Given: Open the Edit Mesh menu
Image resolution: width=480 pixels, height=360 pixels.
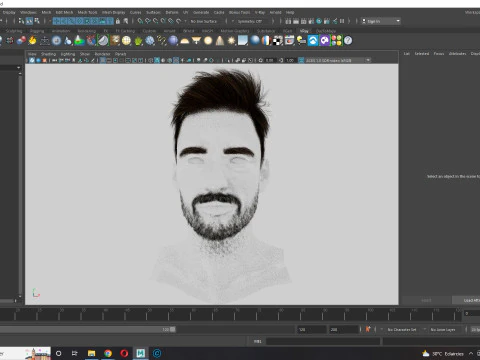Looking at the screenshot, I should tap(64, 12).
